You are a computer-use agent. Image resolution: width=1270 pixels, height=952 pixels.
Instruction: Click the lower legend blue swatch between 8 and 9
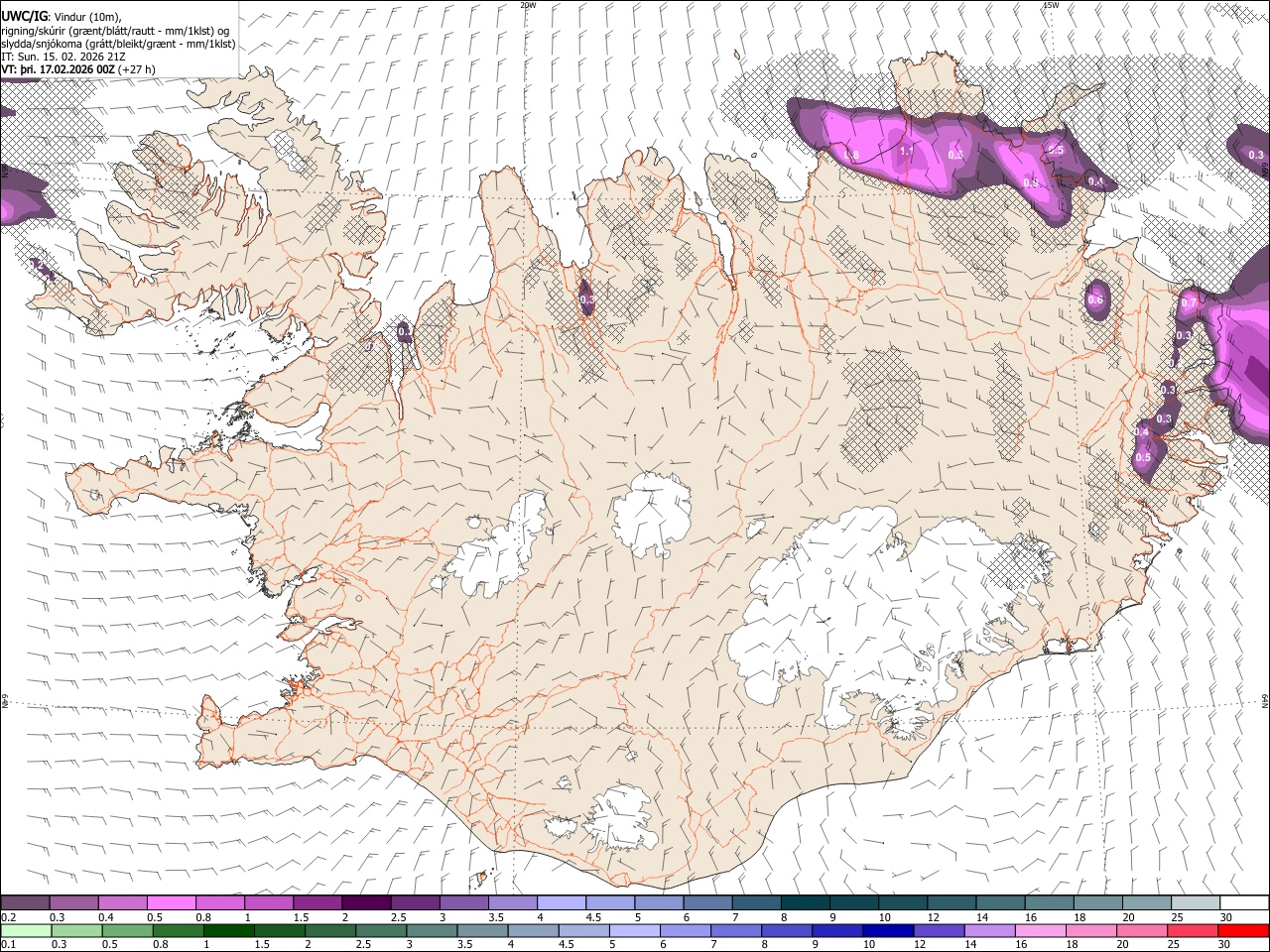787,930
